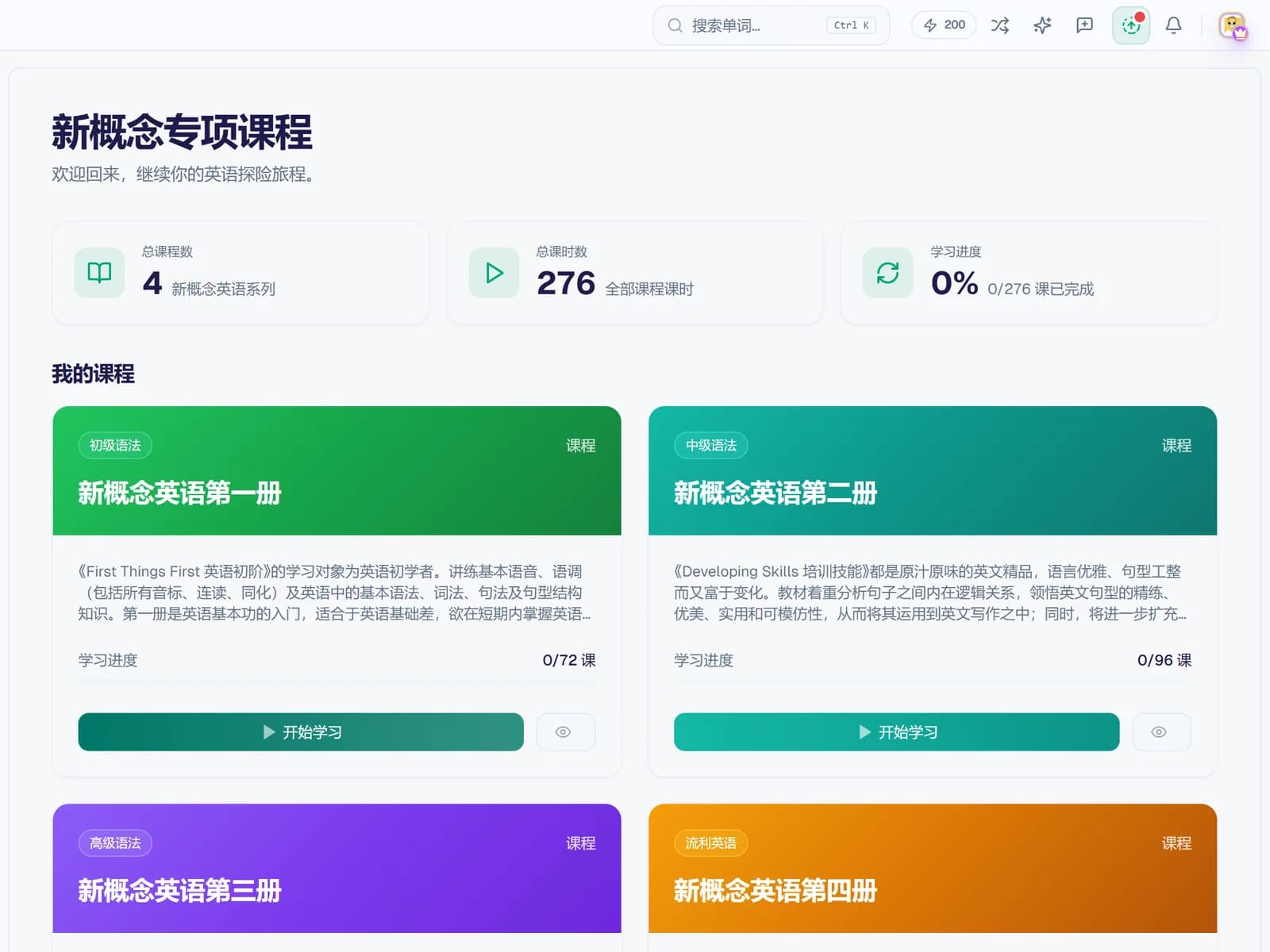1270x952 pixels.
Task: Start learning 新概念英语第一册 with 开始学习
Action: 301,731
